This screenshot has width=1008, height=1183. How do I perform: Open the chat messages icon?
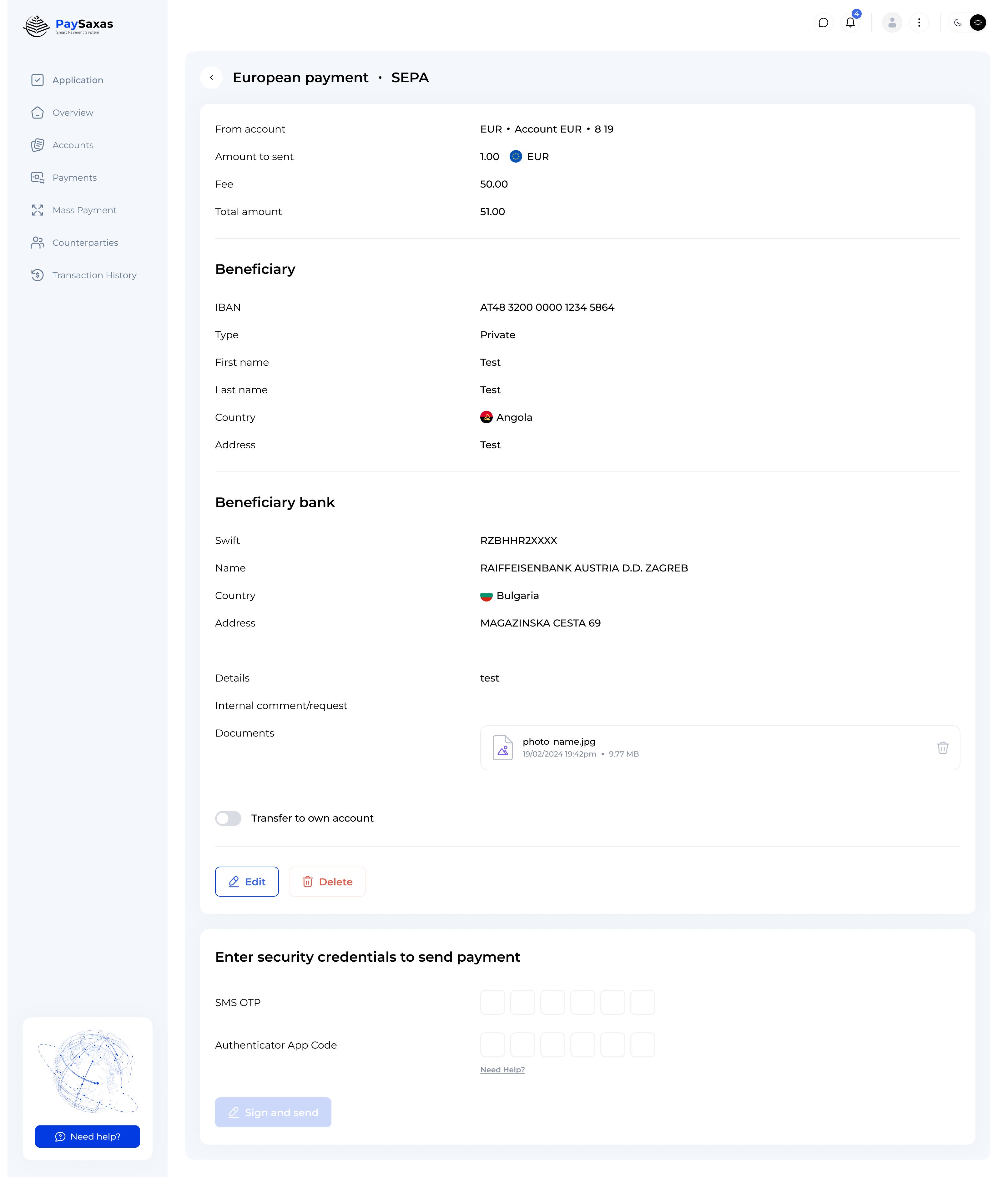(823, 23)
